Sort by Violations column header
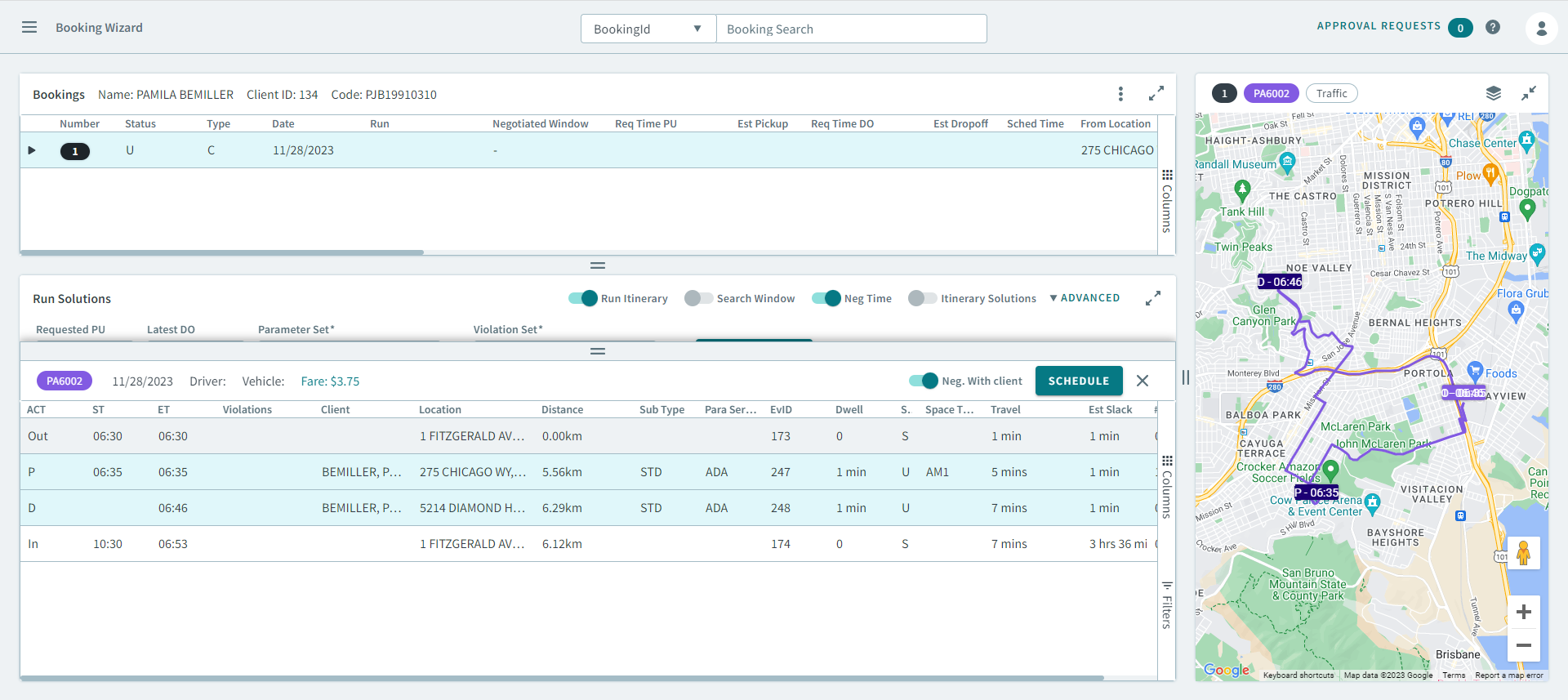This screenshot has width=1568, height=700. click(247, 410)
